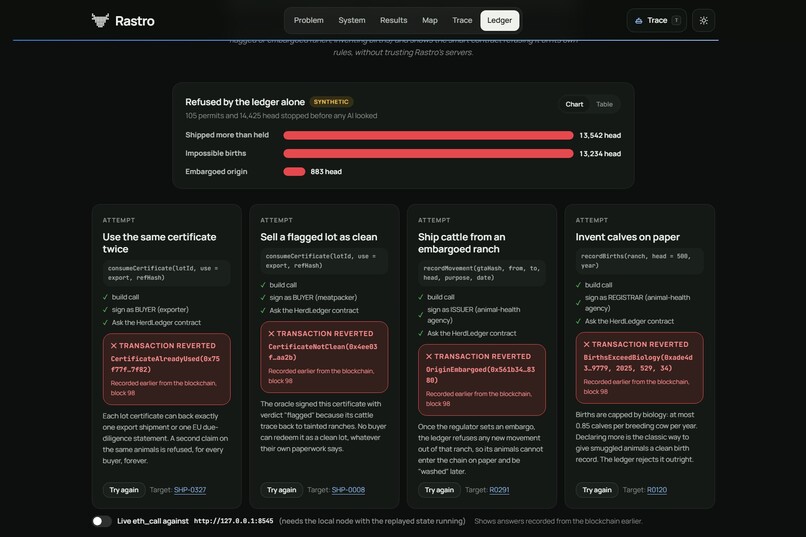The image size is (806, 537).
Task: Click HerdLedger contract checkmark in flagged lot card
Action: [x=263, y=310]
